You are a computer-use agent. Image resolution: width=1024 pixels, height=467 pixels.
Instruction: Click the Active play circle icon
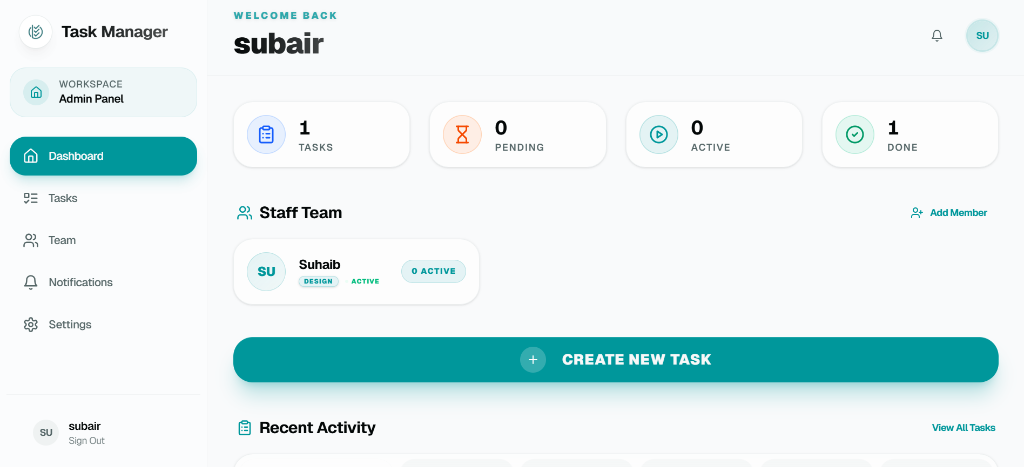pos(659,134)
